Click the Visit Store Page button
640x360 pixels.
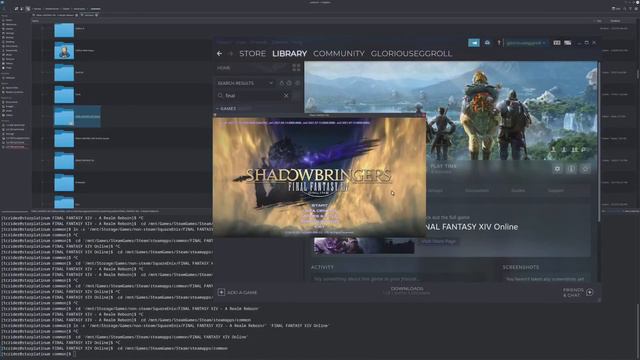point(438,242)
